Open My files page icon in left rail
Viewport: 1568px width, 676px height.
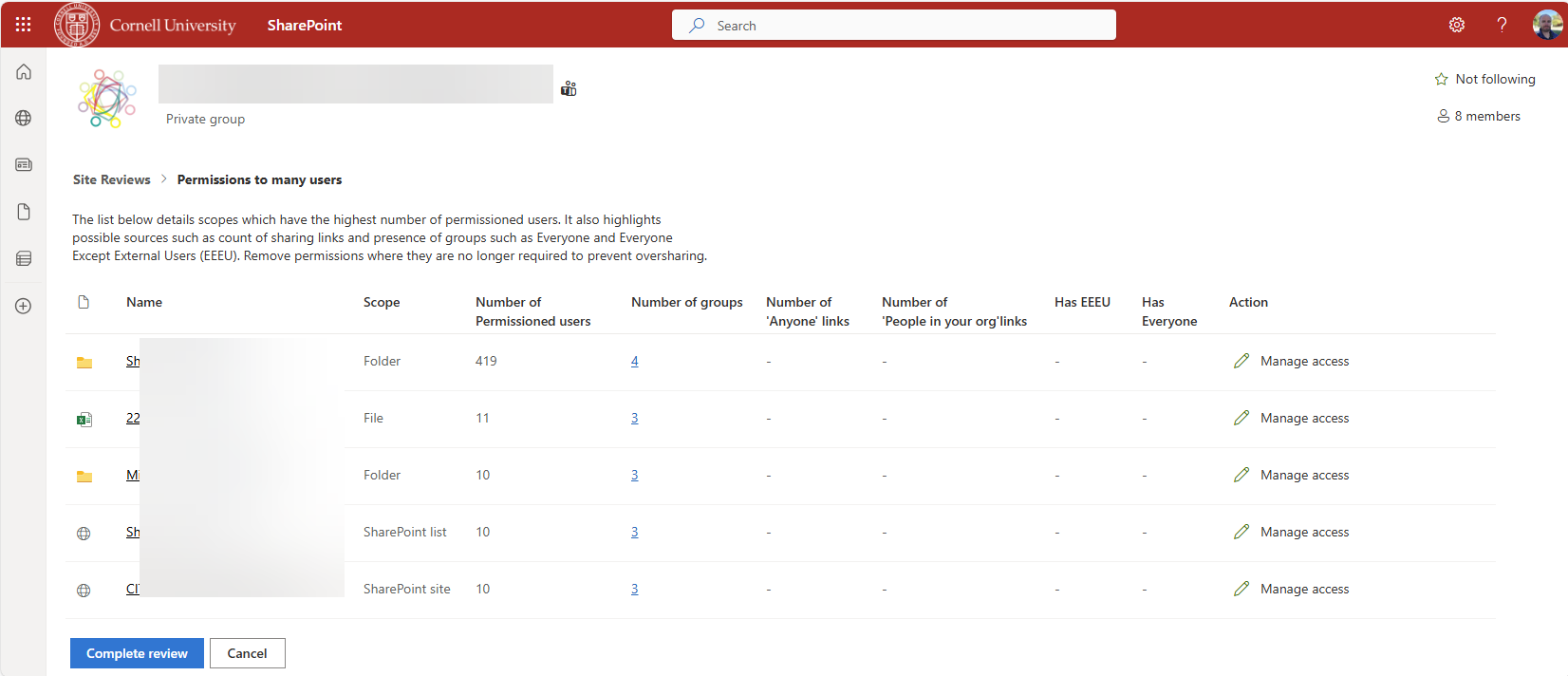24,212
